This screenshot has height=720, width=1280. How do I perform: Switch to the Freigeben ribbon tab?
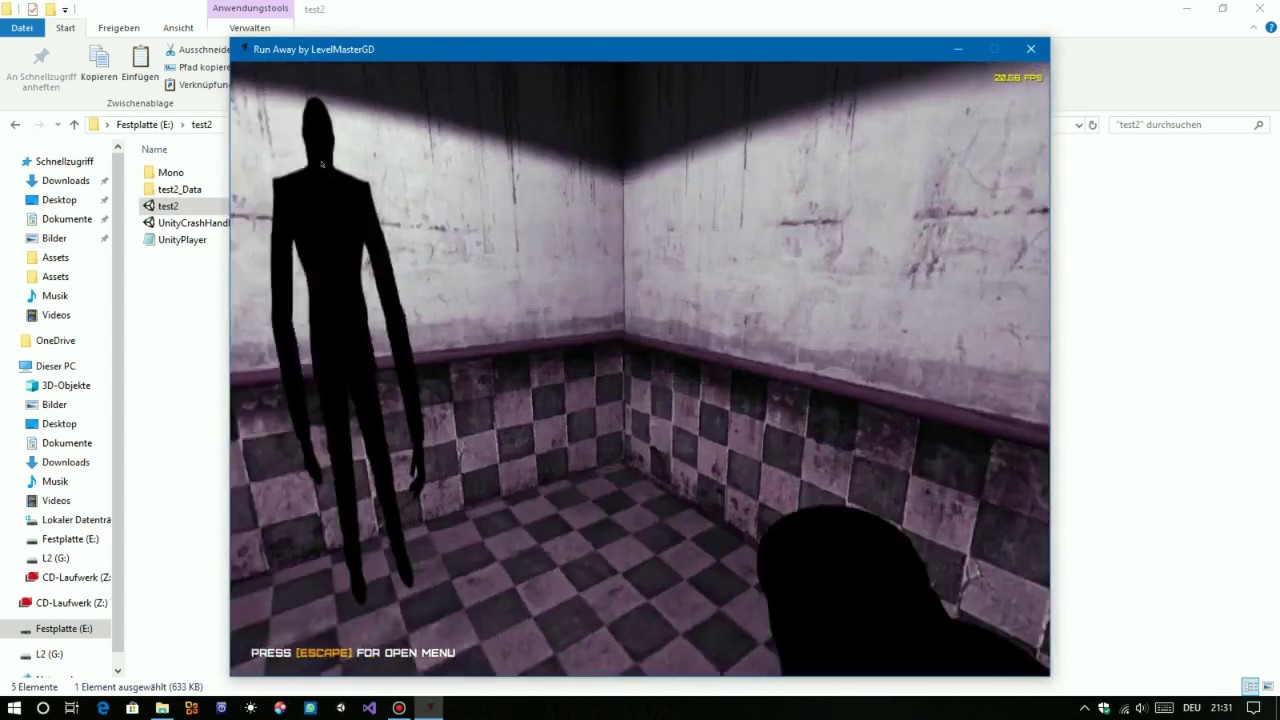[119, 28]
